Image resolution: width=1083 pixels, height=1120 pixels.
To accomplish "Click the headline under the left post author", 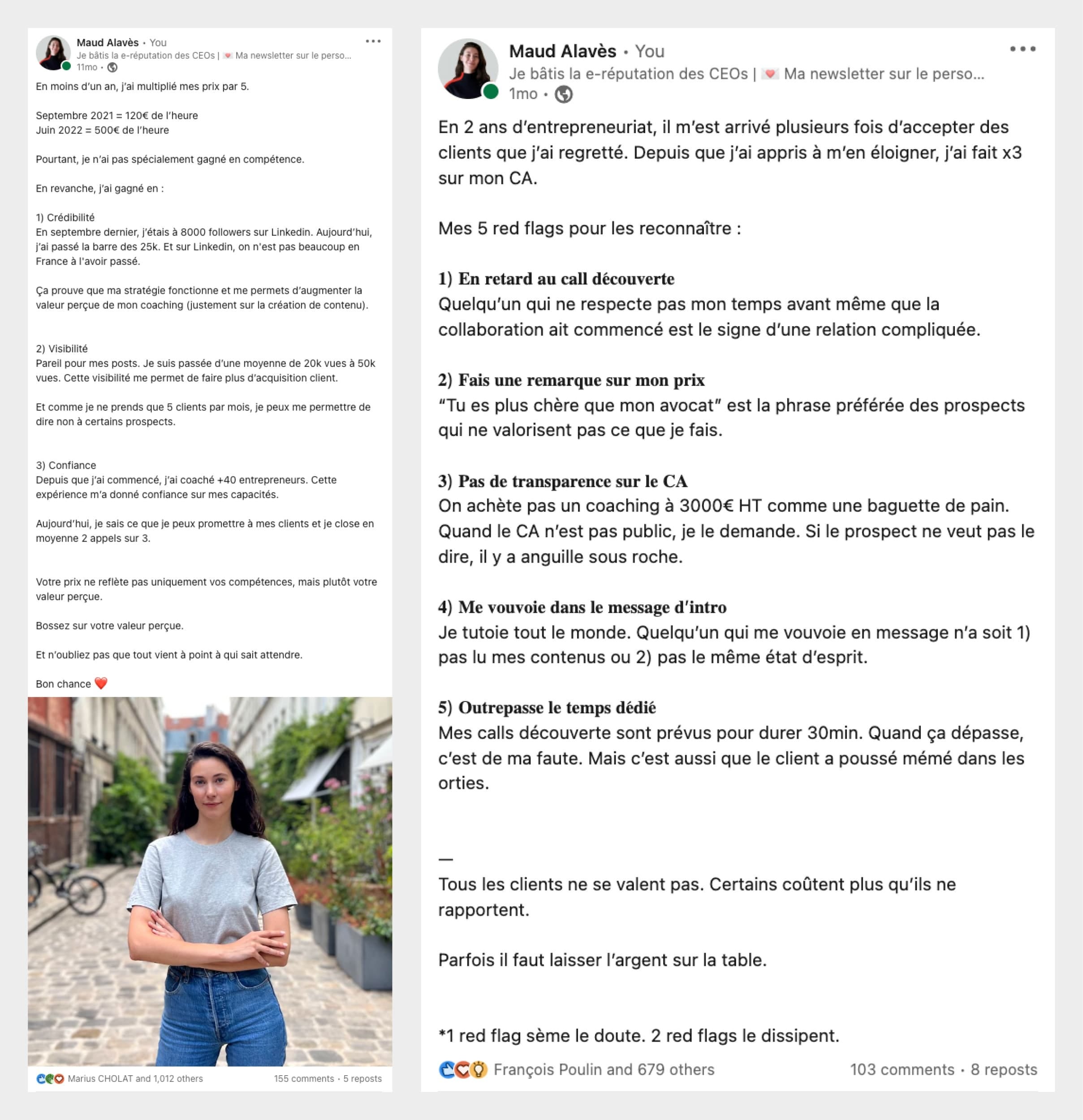I will click(x=214, y=56).
